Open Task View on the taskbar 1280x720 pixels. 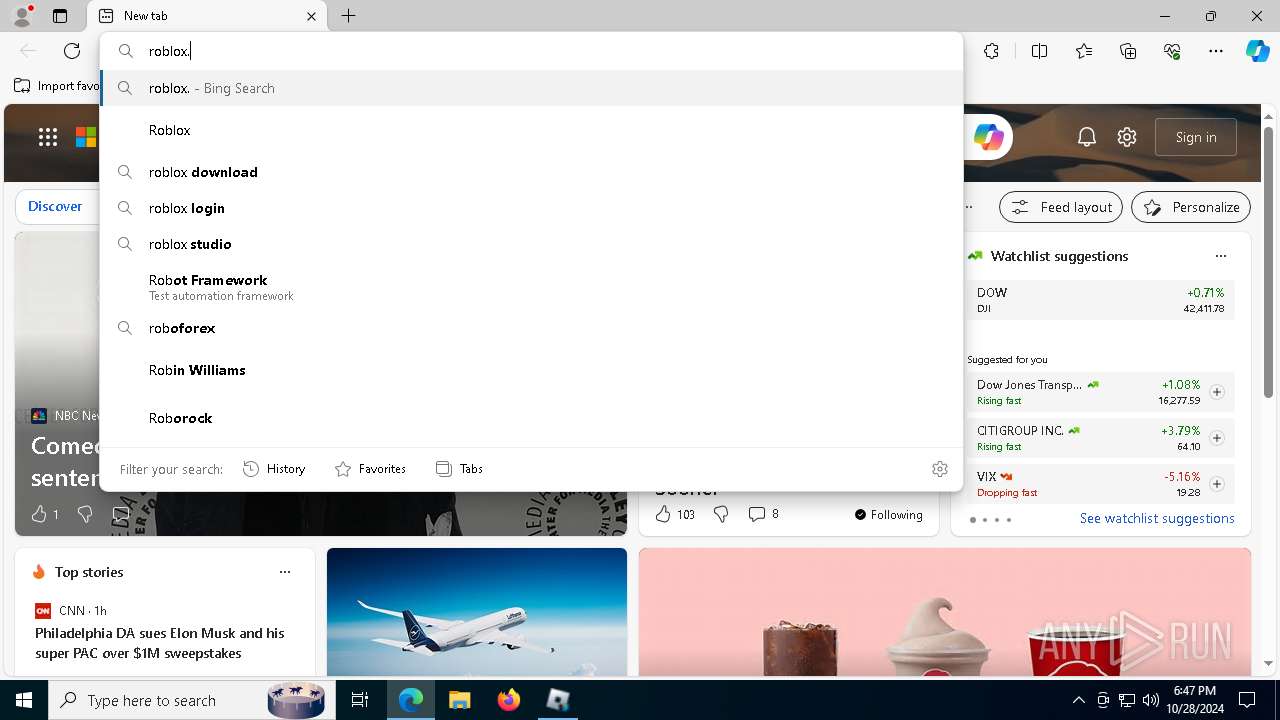point(360,700)
